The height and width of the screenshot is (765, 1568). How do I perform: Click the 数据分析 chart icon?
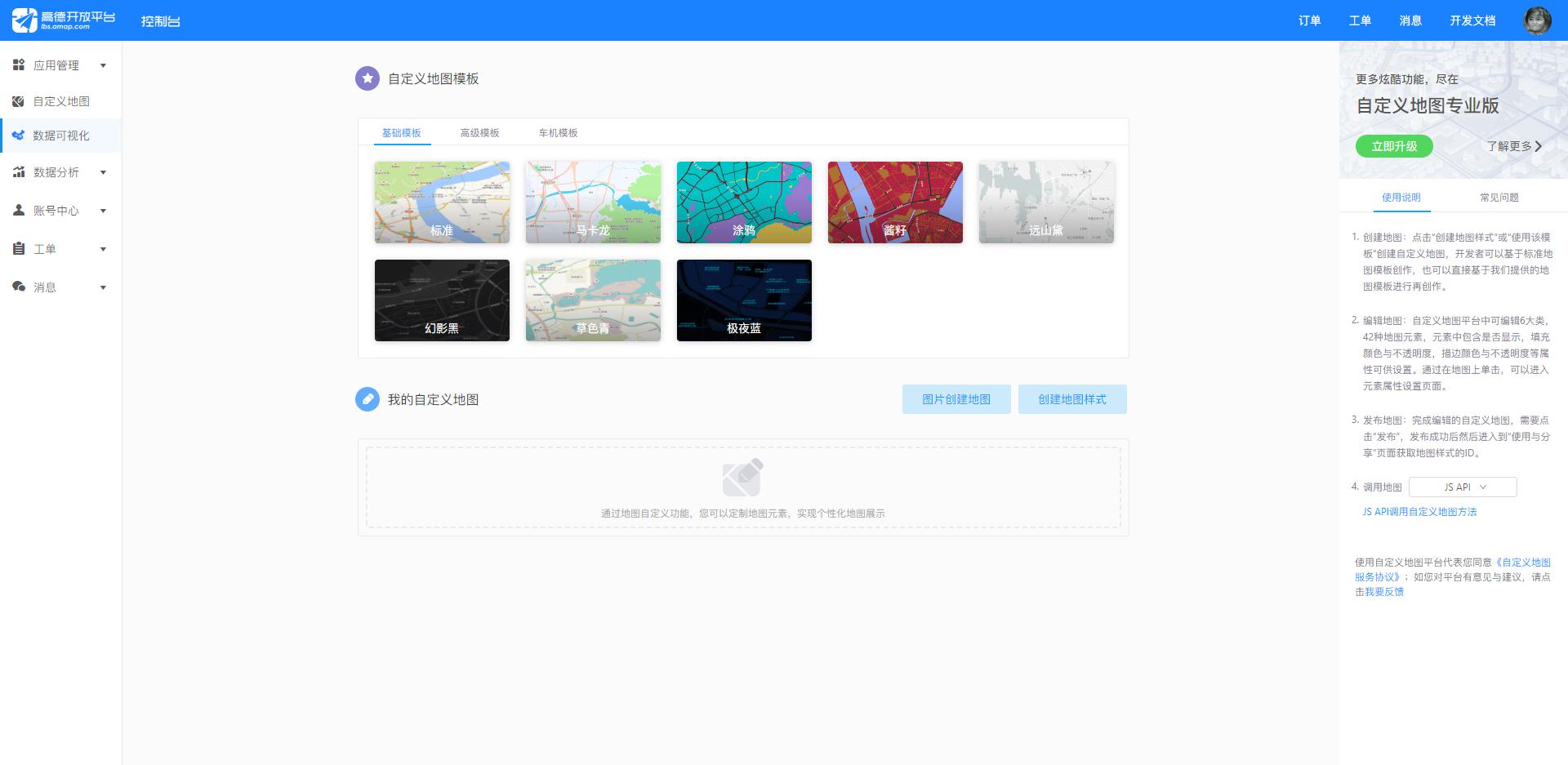pyautogui.click(x=18, y=171)
